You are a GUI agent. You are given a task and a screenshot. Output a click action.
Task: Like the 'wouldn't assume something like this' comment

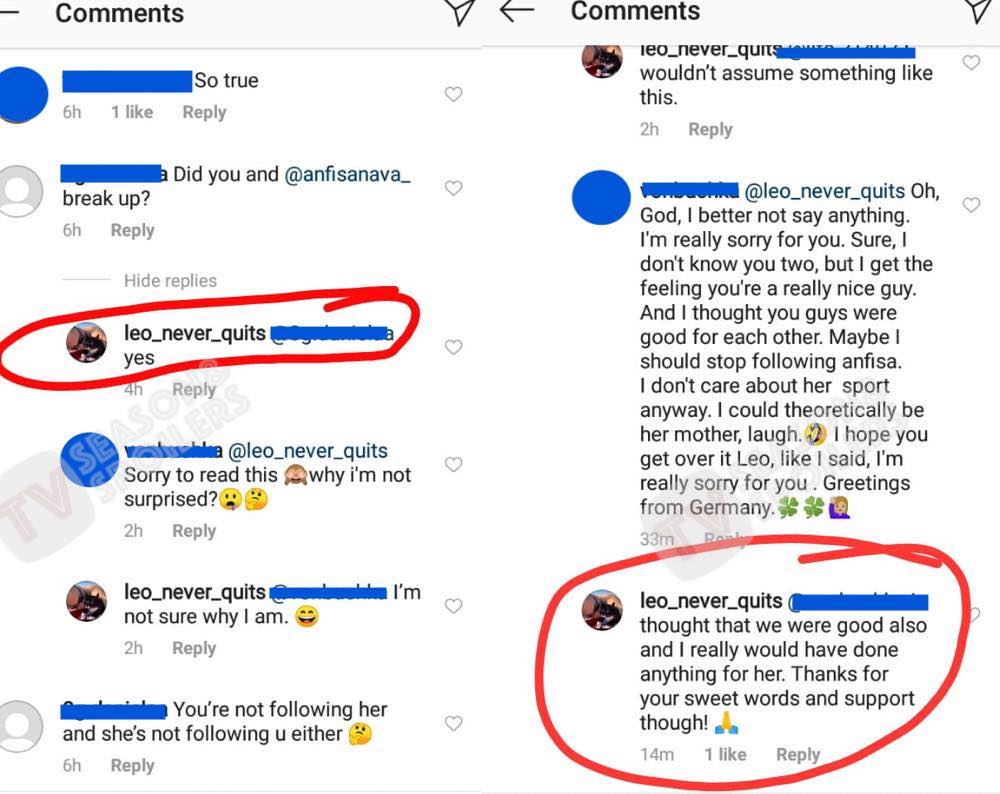(970, 63)
